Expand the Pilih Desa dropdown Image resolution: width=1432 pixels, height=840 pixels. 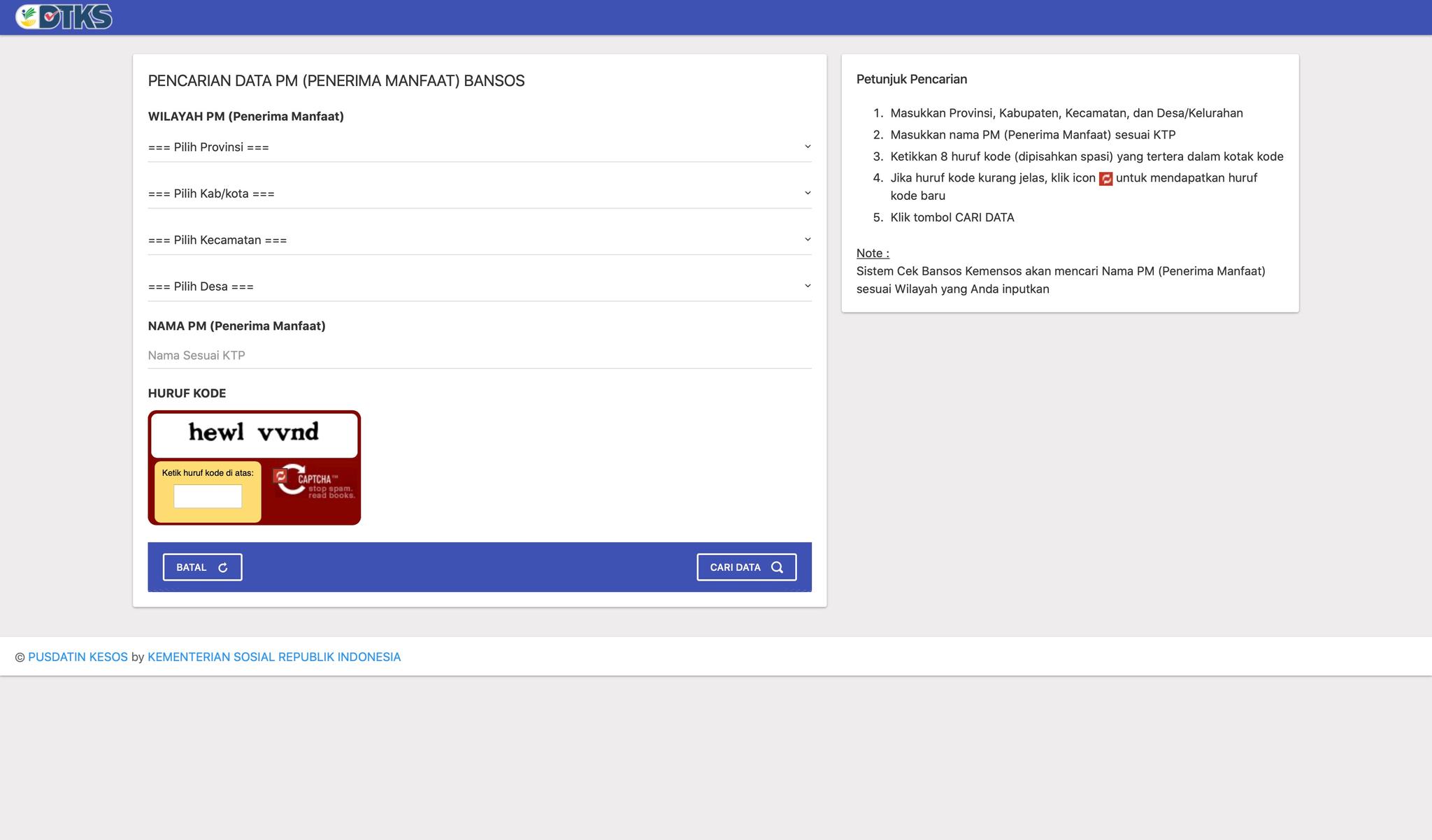[x=480, y=287]
